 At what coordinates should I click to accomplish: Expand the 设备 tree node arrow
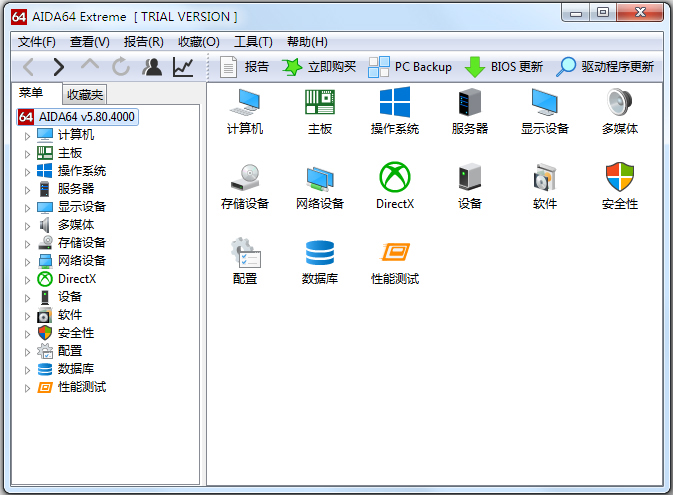pos(27,298)
